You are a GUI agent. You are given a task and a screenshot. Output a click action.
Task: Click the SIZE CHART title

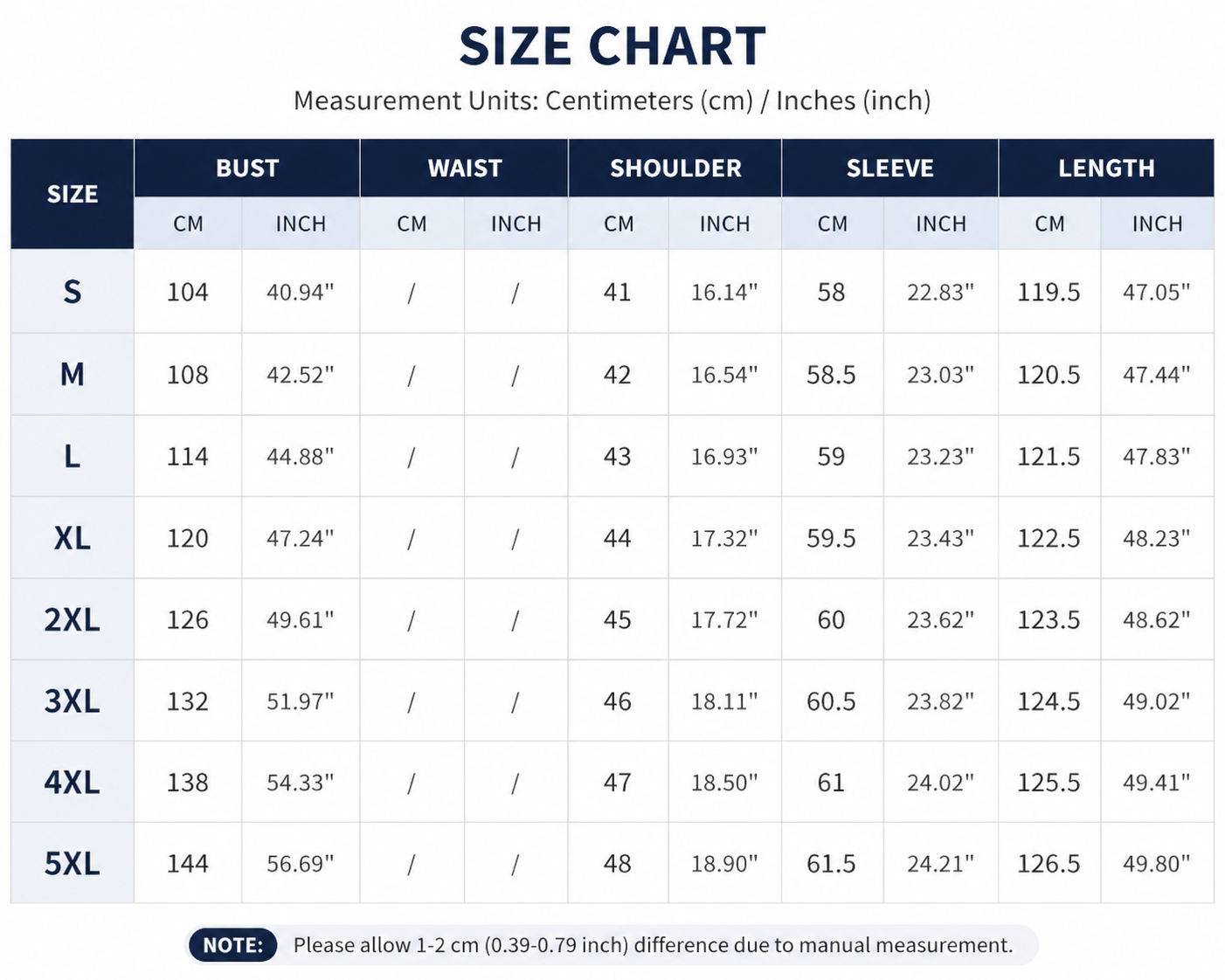click(612, 46)
